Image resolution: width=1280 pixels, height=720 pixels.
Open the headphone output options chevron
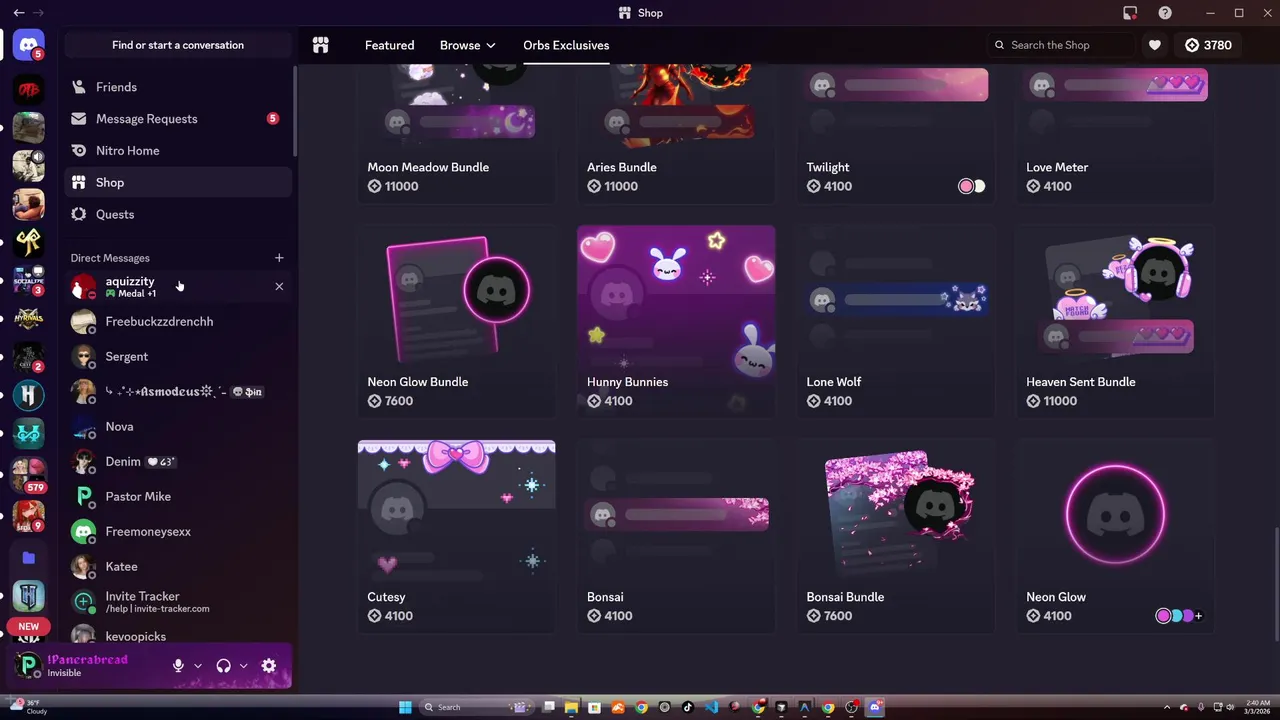point(243,666)
